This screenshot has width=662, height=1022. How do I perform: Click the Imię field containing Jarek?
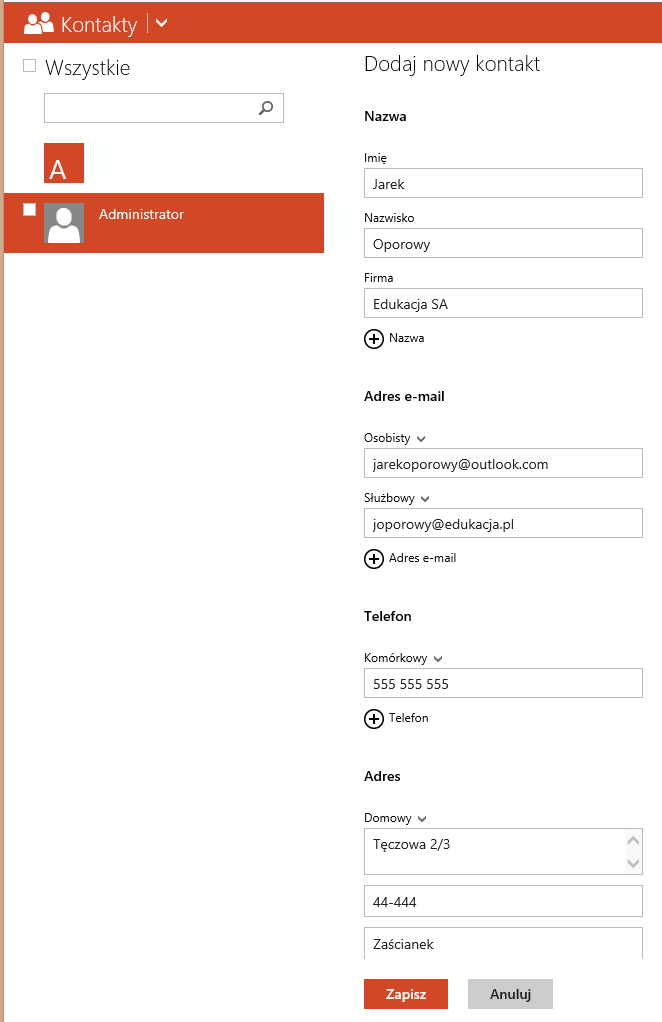503,184
